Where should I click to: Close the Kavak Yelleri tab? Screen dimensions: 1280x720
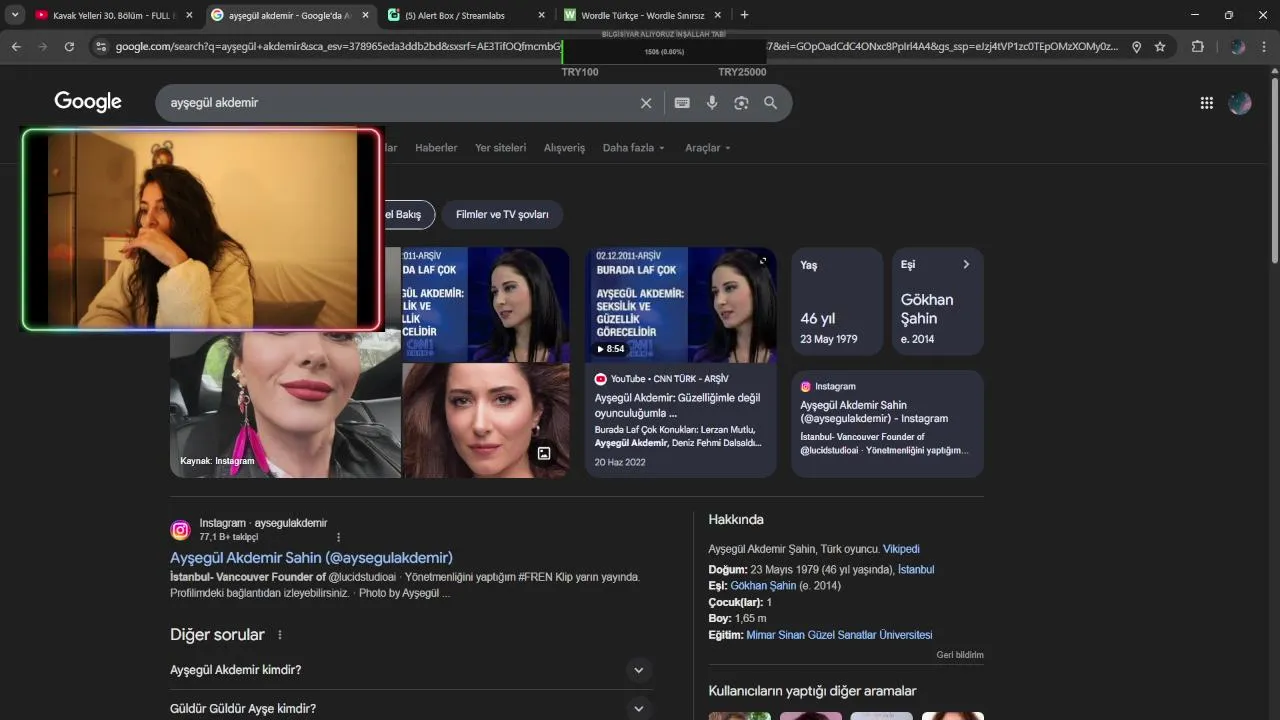point(188,15)
